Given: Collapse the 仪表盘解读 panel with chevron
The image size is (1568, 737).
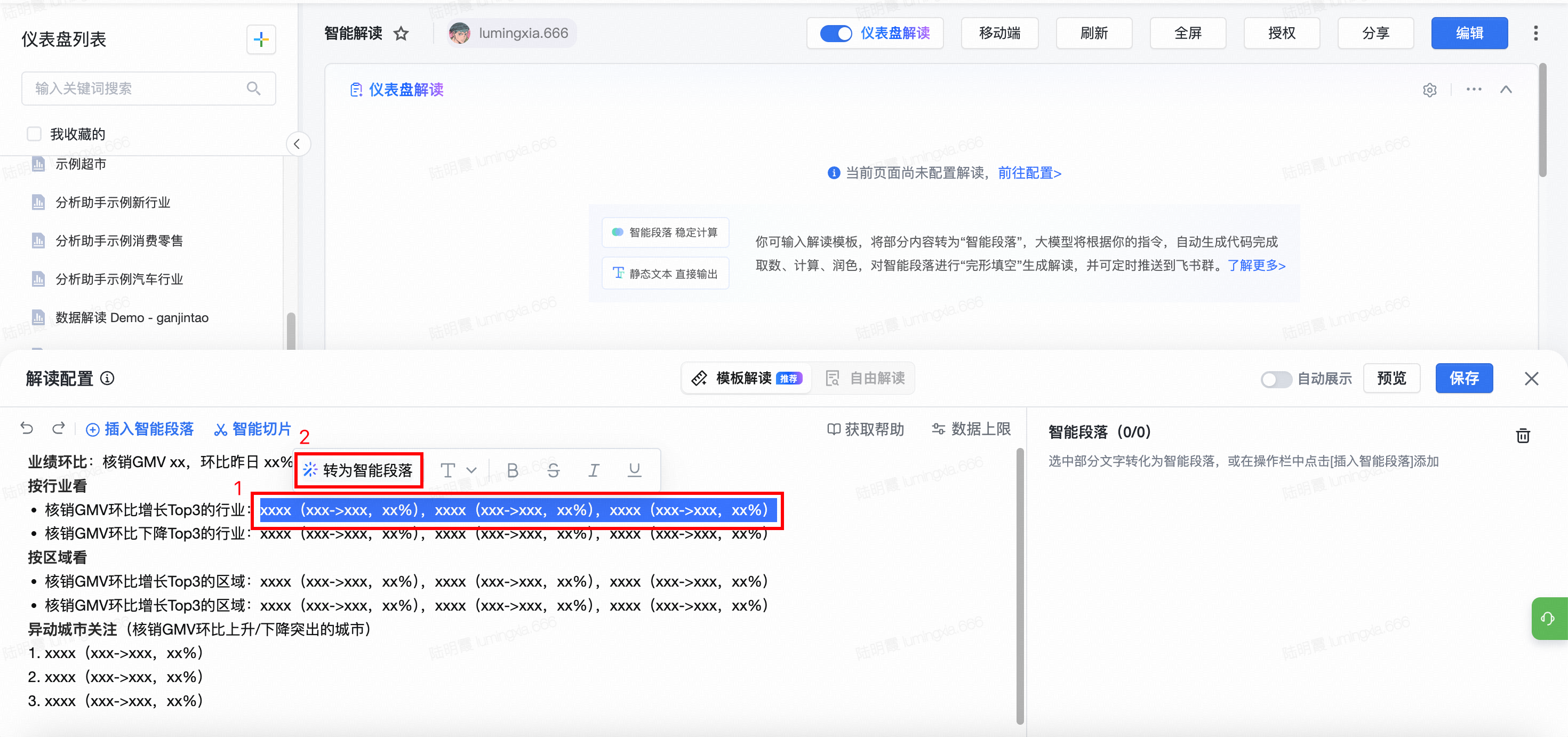Looking at the screenshot, I should point(1506,90).
